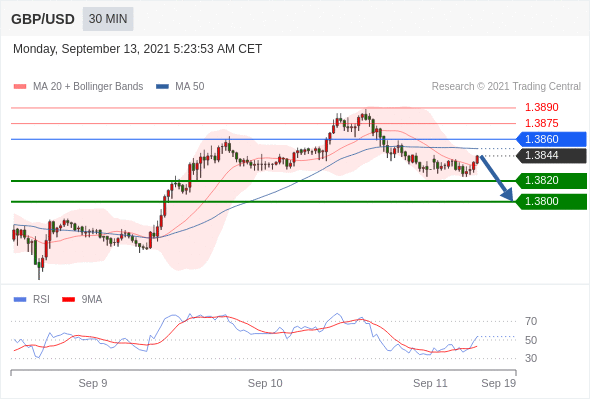Click the Sep 10 date axis label
Image resolution: width=590 pixels, height=400 pixels.
click(265, 383)
